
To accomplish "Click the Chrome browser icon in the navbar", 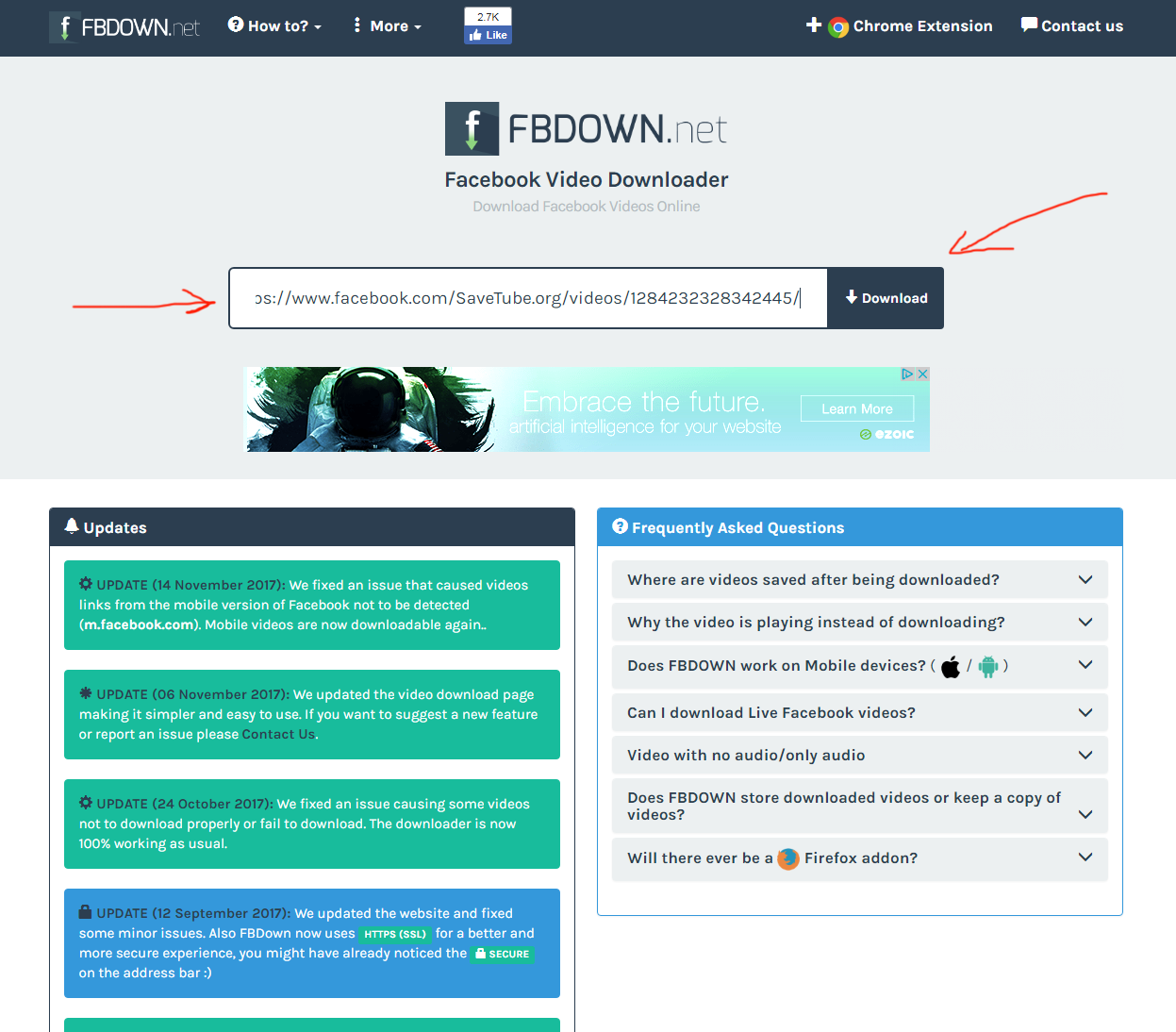I will pyautogui.click(x=837, y=27).
